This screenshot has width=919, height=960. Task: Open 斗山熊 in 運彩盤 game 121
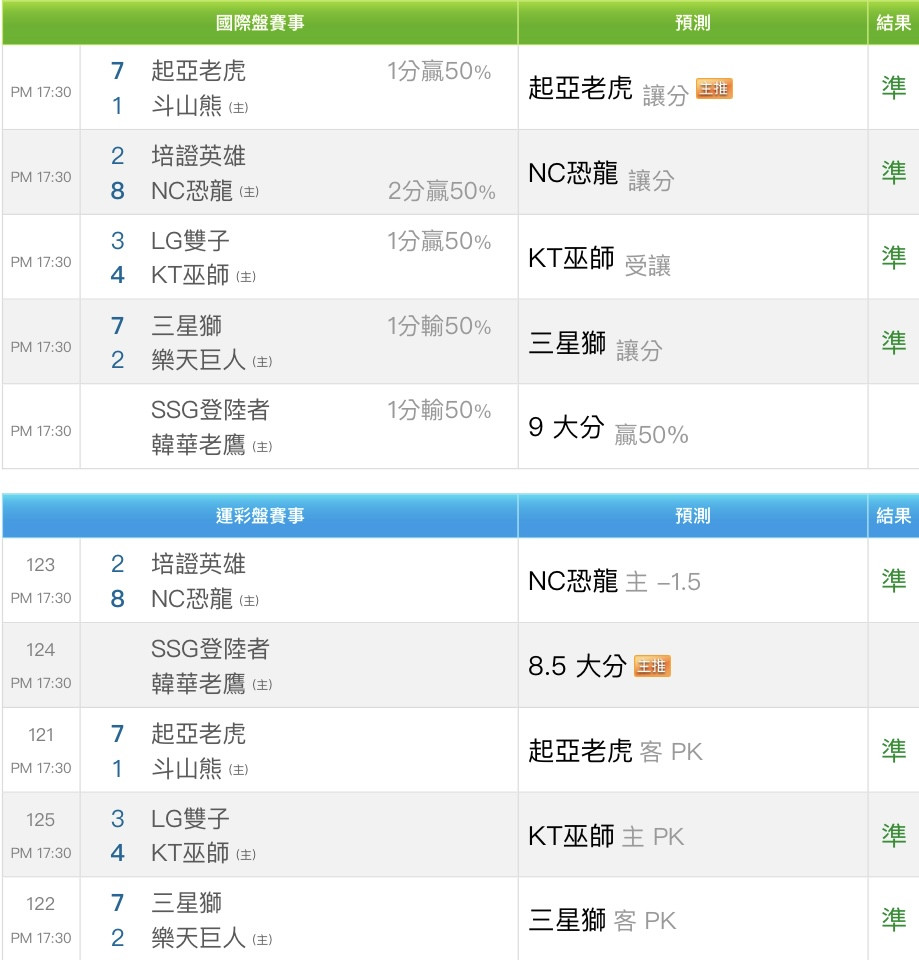187,768
